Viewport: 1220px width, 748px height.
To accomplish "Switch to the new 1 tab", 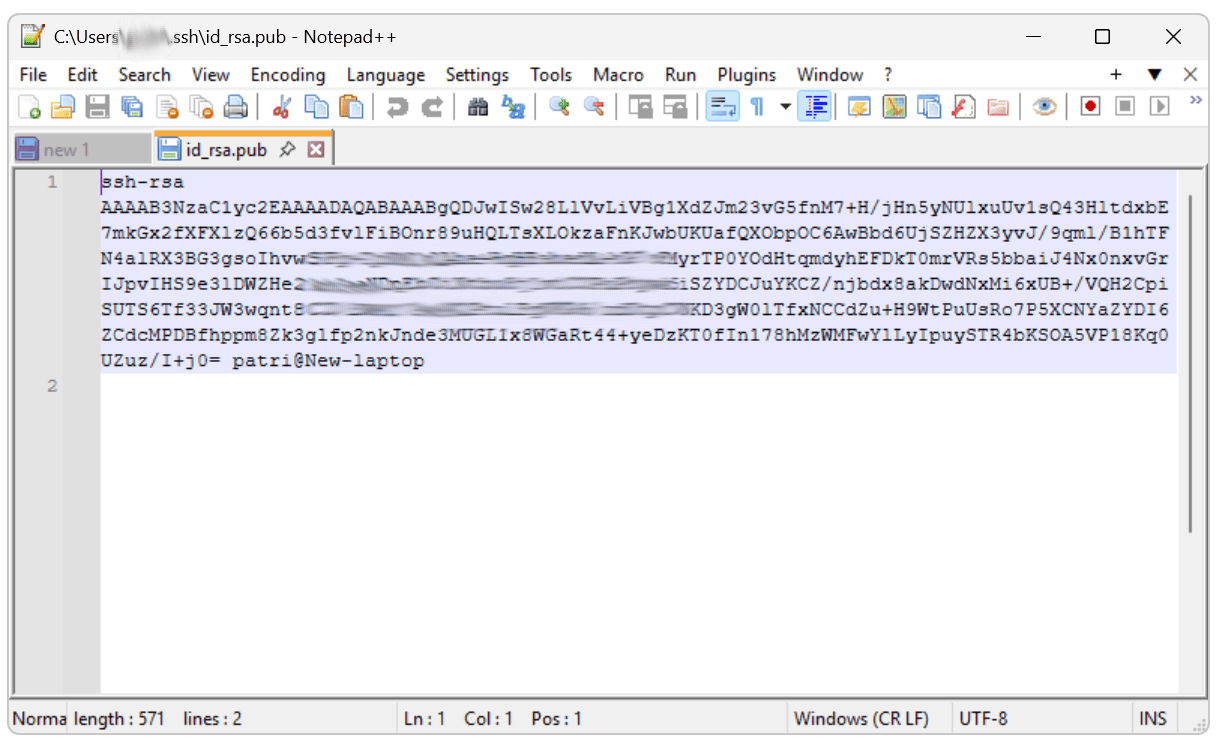I will pyautogui.click(x=81, y=150).
